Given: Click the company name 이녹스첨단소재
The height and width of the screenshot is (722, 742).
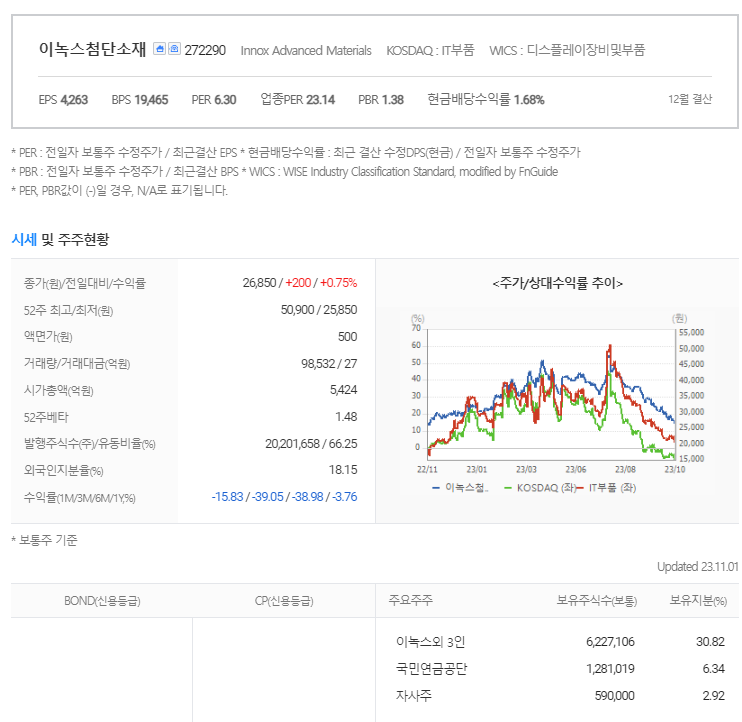Looking at the screenshot, I should tap(92, 49).
